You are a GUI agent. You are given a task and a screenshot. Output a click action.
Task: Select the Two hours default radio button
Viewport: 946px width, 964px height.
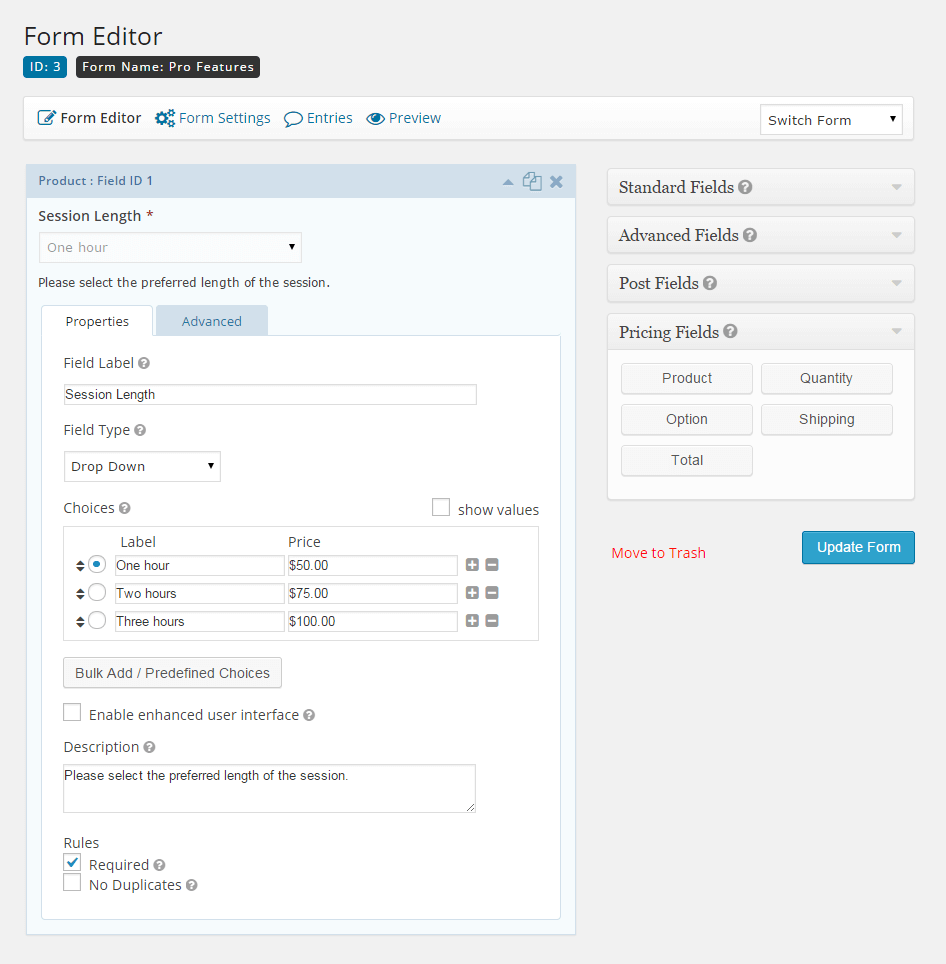97,592
